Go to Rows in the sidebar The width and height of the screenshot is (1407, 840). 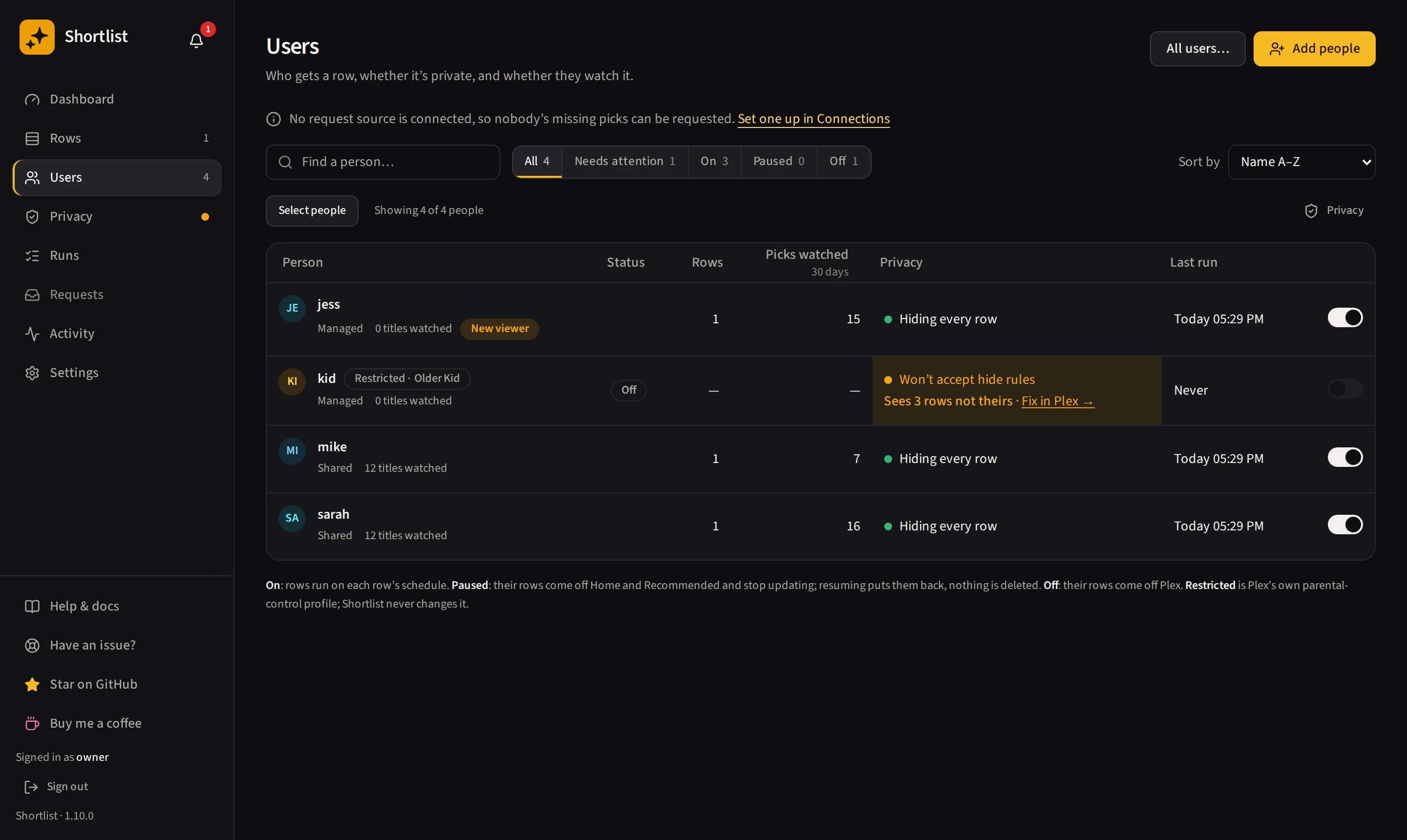coord(117,138)
